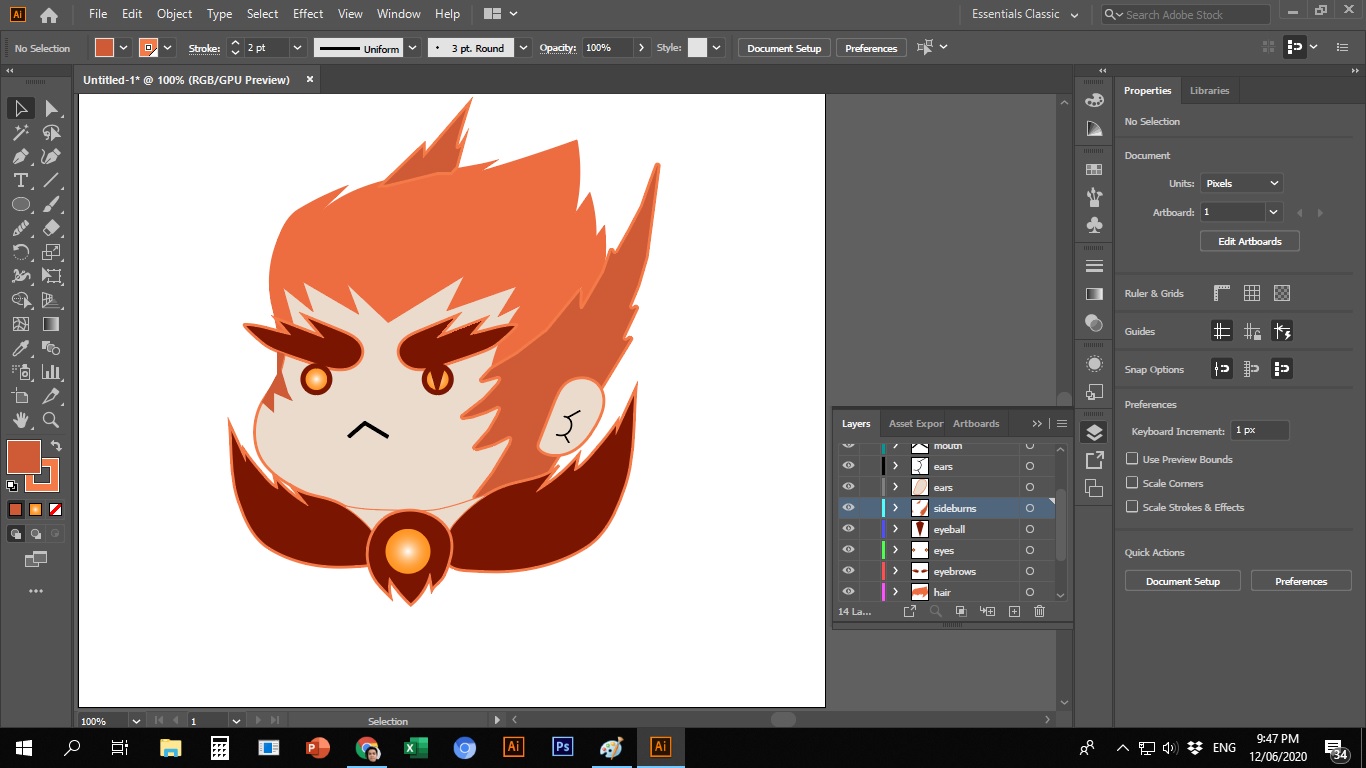Select the Ellipse tool
1366x768 pixels.
click(x=20, y=204)
